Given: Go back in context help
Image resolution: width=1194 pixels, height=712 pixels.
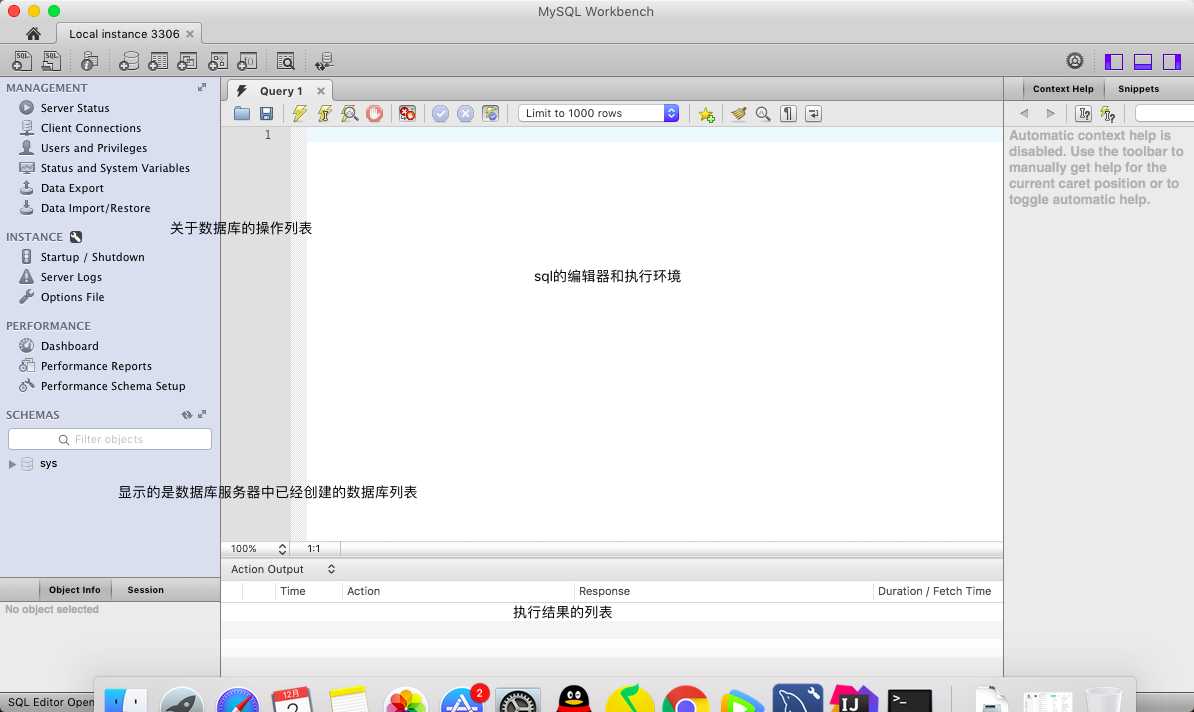Looking at the screenshot, I should point(1024,113).
